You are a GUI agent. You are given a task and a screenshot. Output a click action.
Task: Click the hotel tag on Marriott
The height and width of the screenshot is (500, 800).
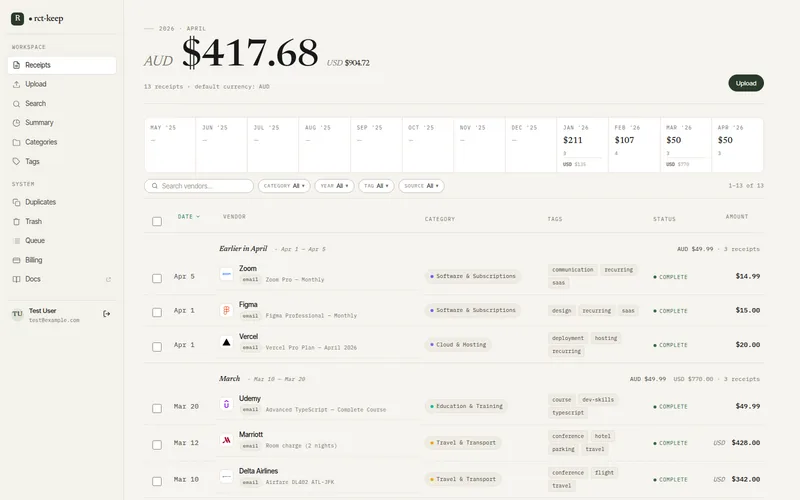(x=602, y=436)
